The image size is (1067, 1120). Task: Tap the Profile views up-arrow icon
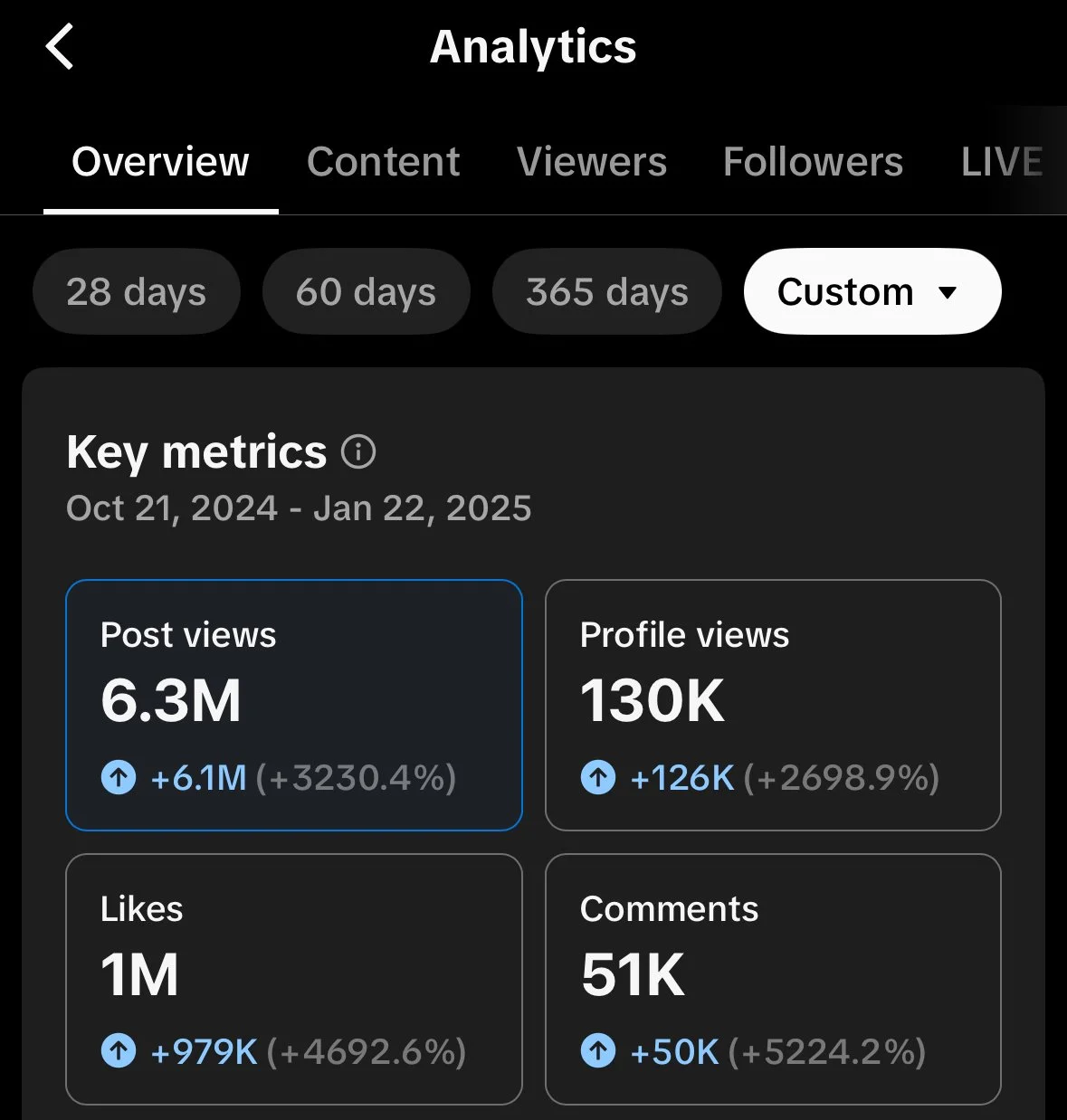(598, 777)
